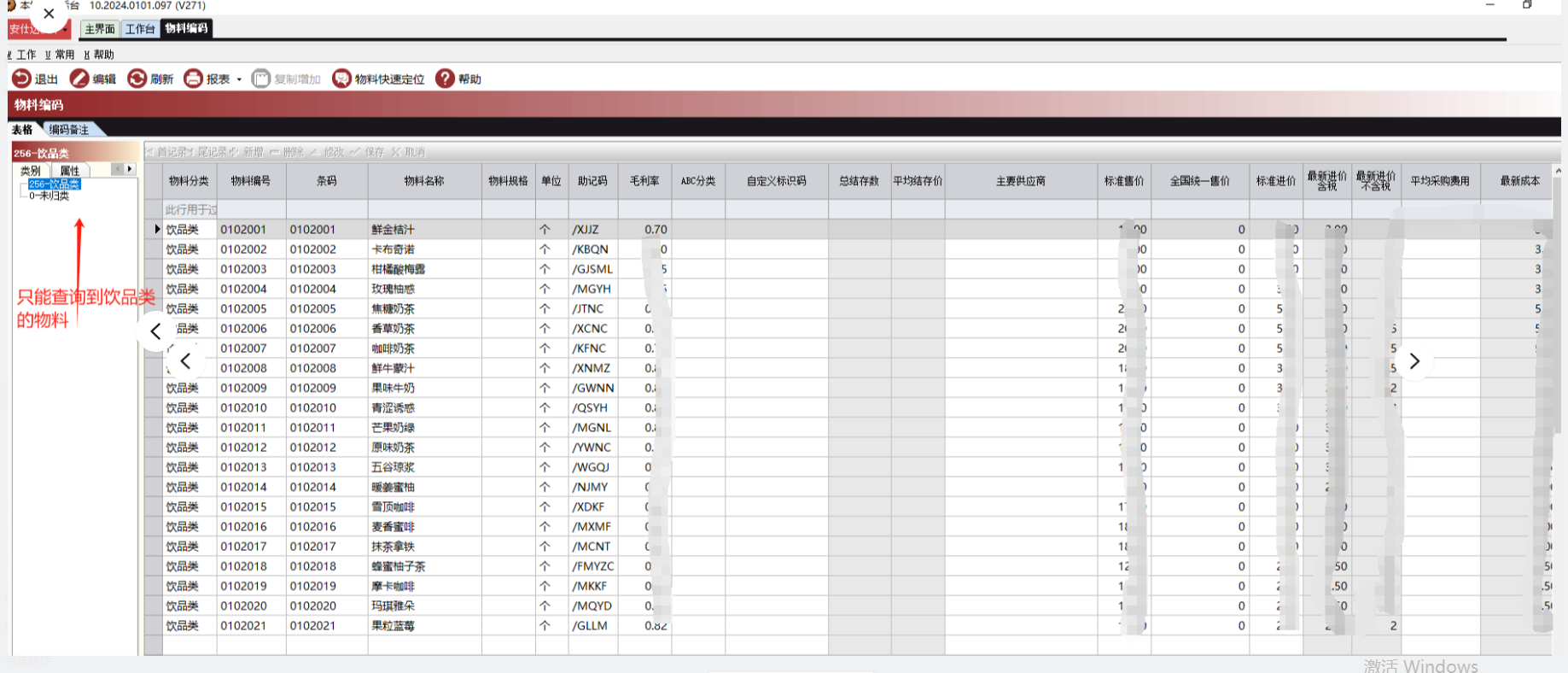Select material name 果粒蓝莓
The image size is (1568, 673).
pyautogui.click(x=393, y=626)
